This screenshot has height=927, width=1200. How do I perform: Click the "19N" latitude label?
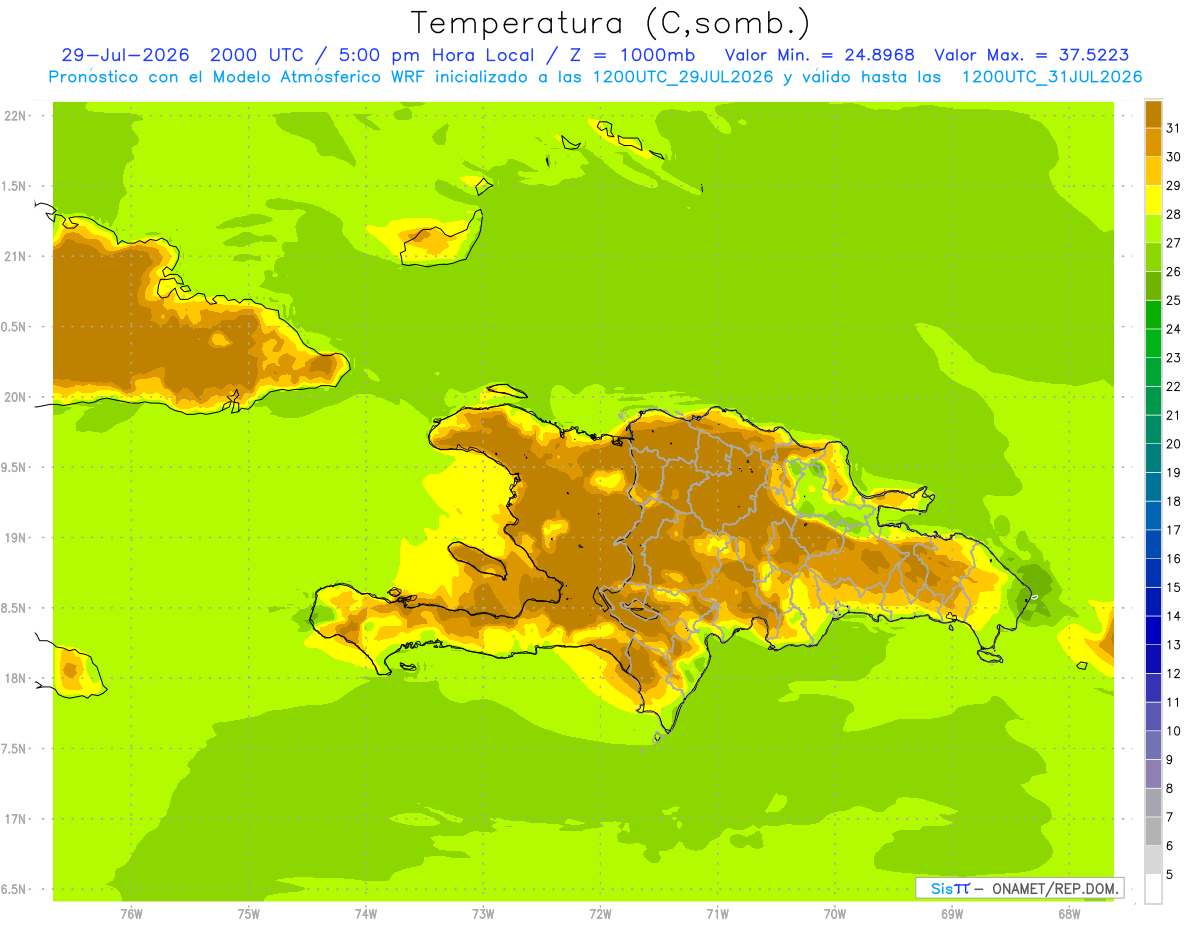click(x=16, y=538)
